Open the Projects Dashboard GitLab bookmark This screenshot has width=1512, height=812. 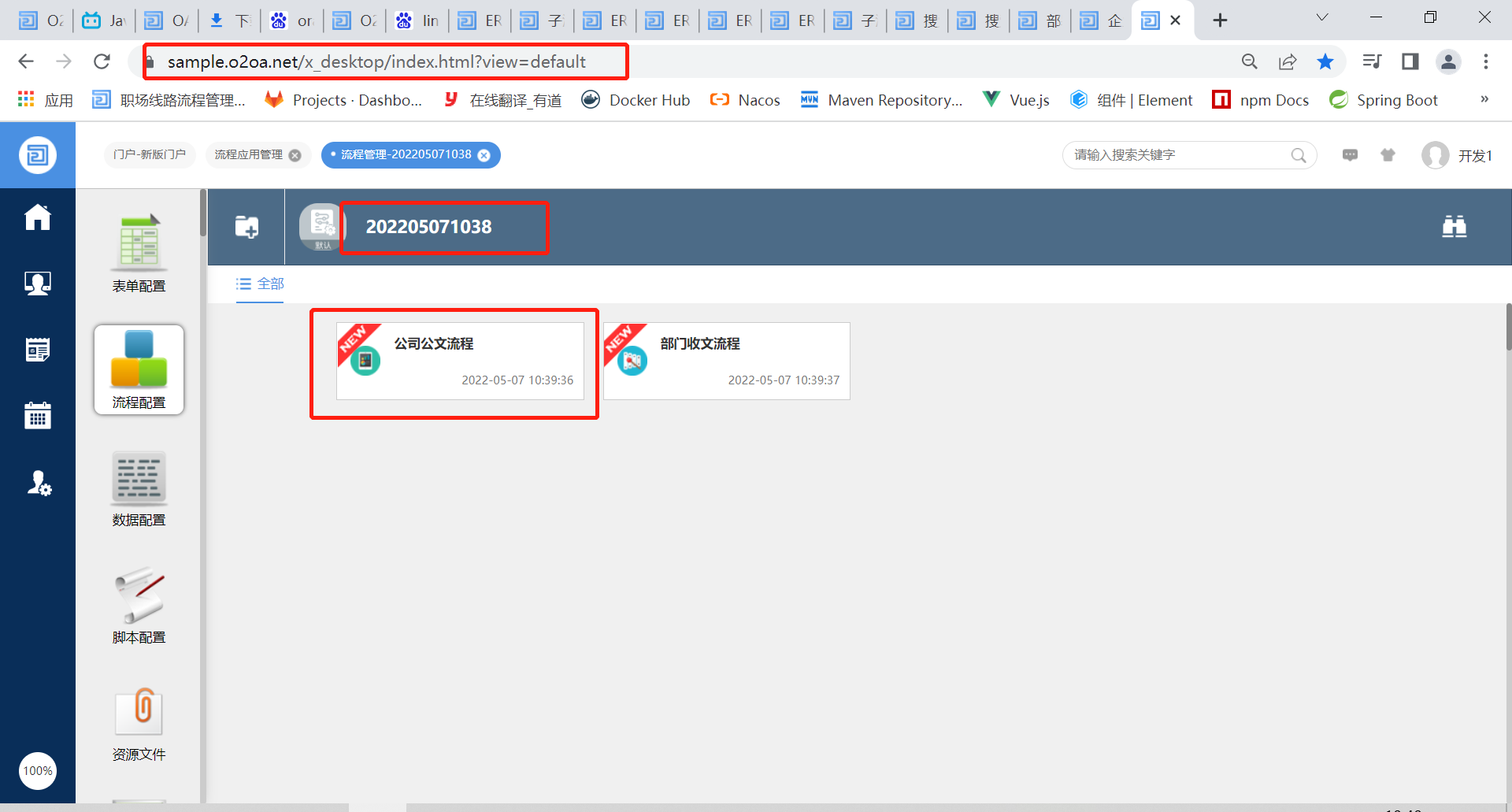coord(343,100)
